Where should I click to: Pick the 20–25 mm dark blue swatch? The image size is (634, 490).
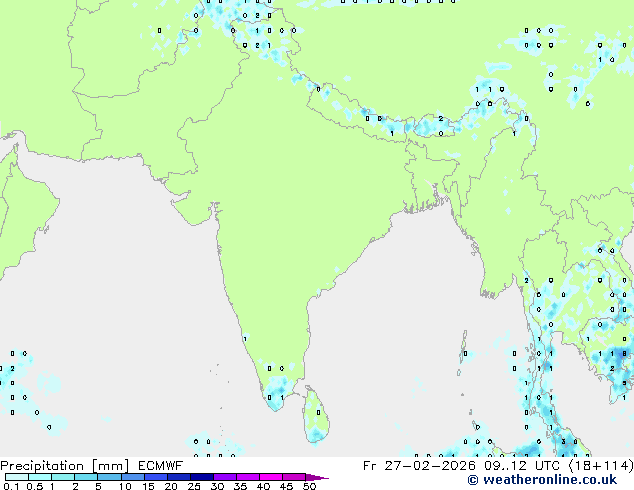179,477
